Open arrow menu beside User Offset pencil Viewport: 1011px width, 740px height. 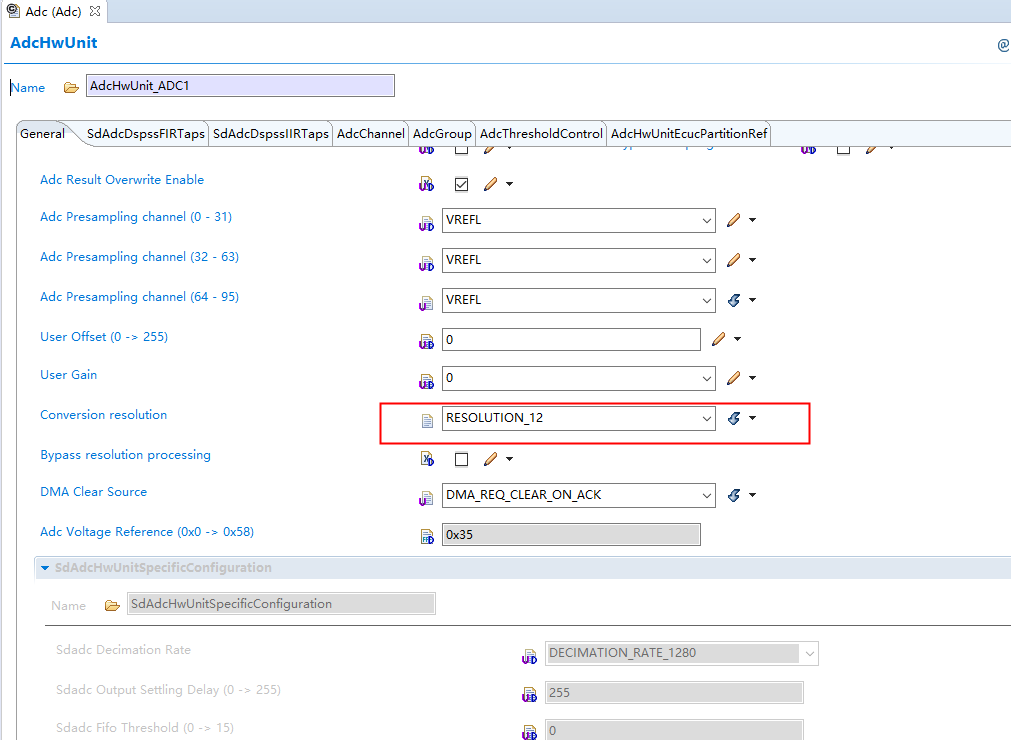click(x=738, y=339)
